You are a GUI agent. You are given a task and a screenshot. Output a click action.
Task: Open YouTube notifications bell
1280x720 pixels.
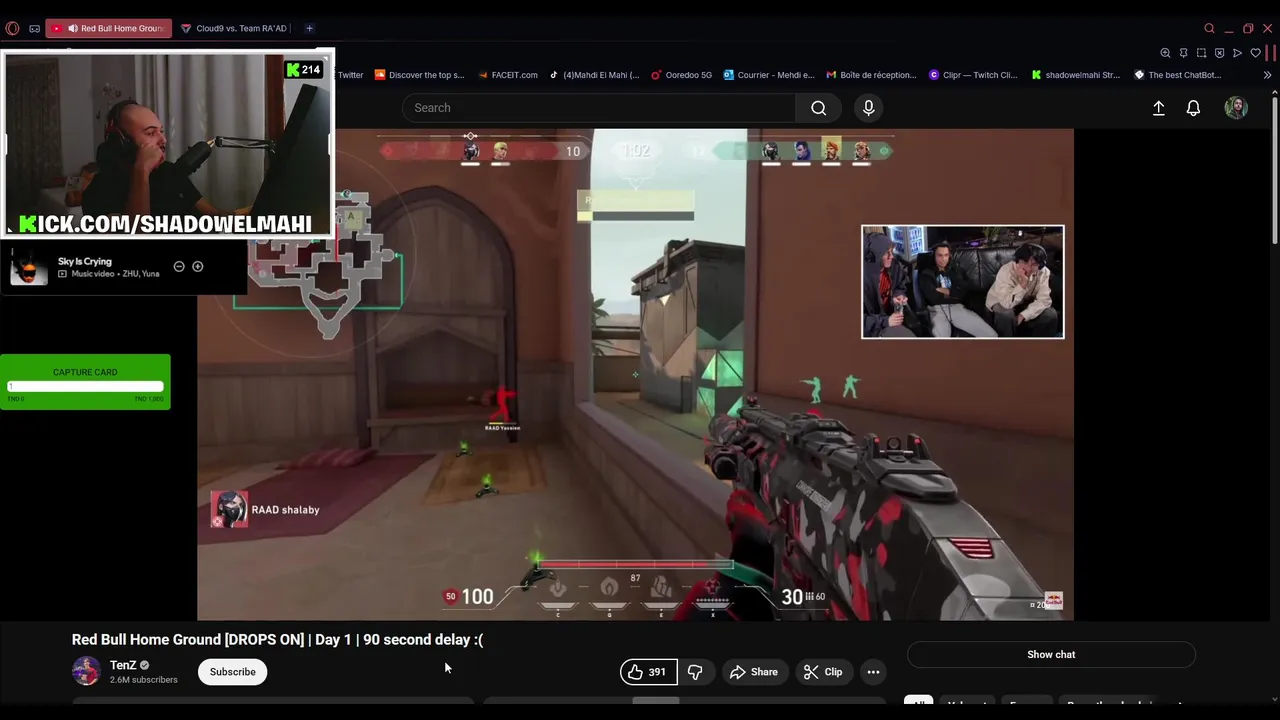point(1193,108)
